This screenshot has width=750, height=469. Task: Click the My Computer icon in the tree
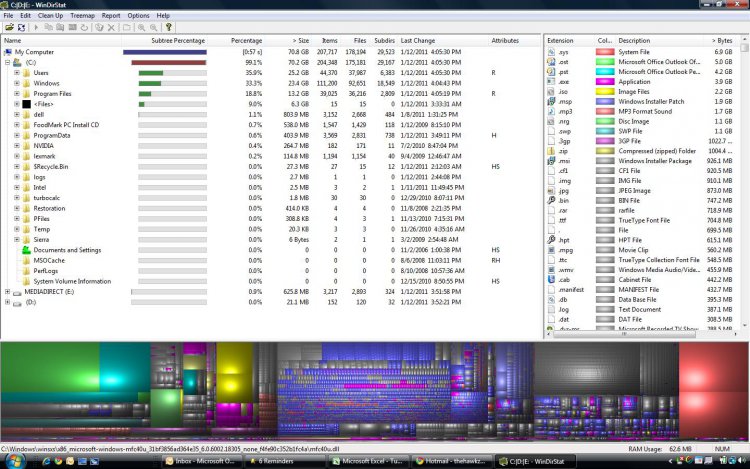(8, 52)
